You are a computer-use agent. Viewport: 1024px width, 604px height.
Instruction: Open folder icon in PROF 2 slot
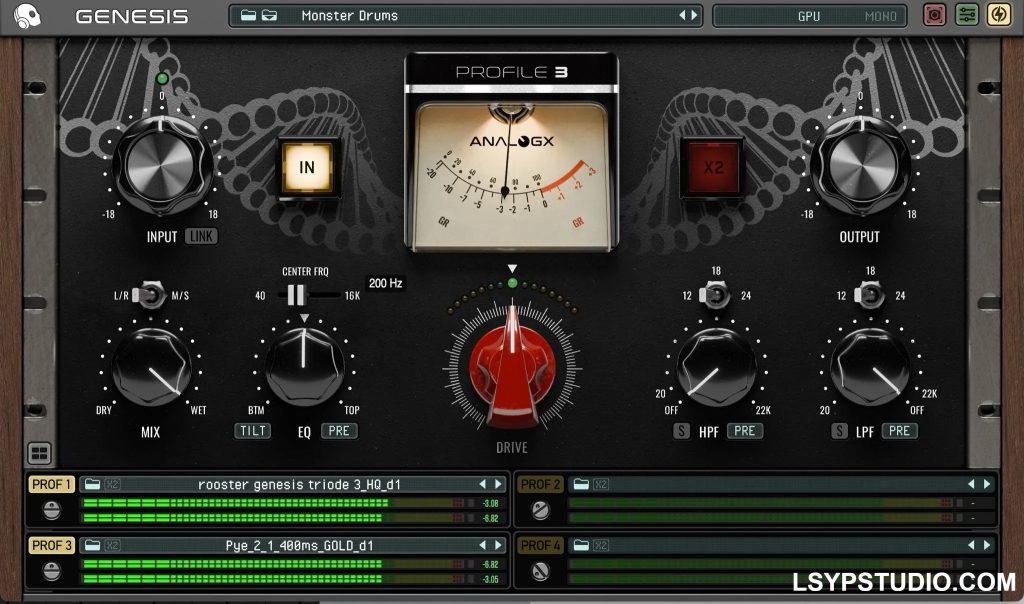click(x=581, y=484)
